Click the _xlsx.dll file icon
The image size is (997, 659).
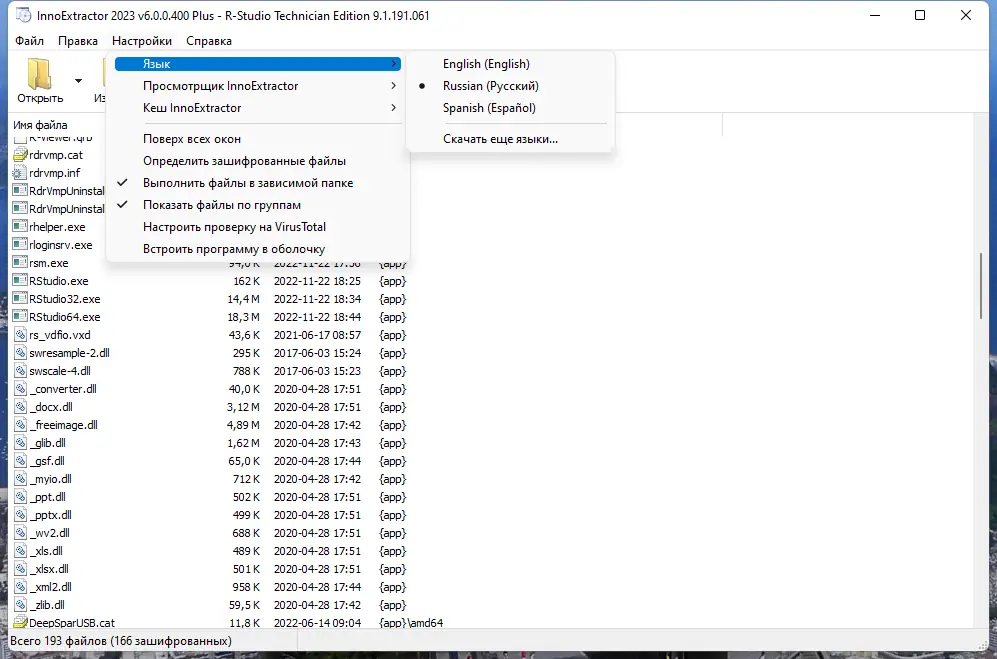pyautogui.click(x=20, y=569)
